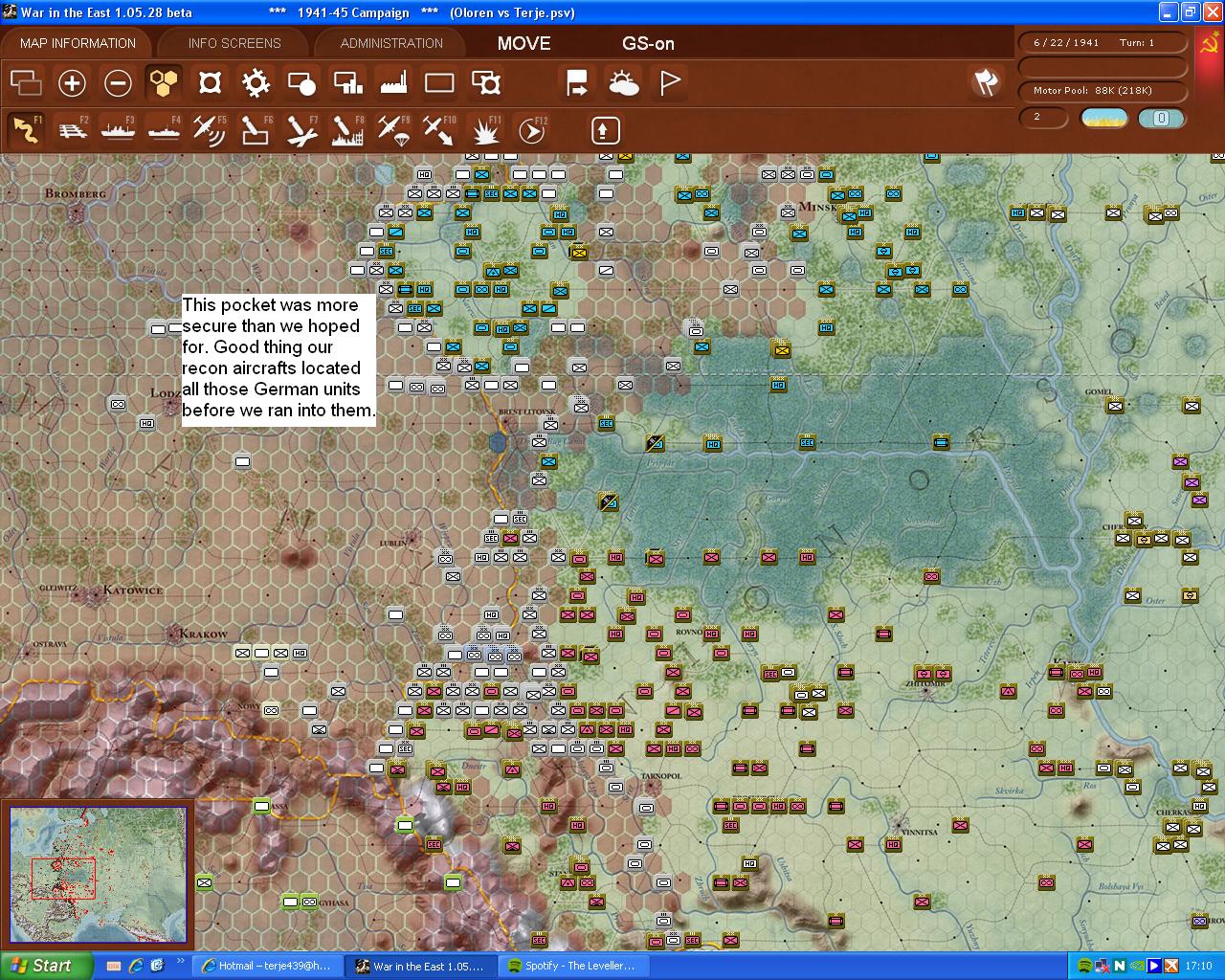Toggle the gear cog map overlay
This screenshot has width=1225, height=980.
tap(256, 83)
